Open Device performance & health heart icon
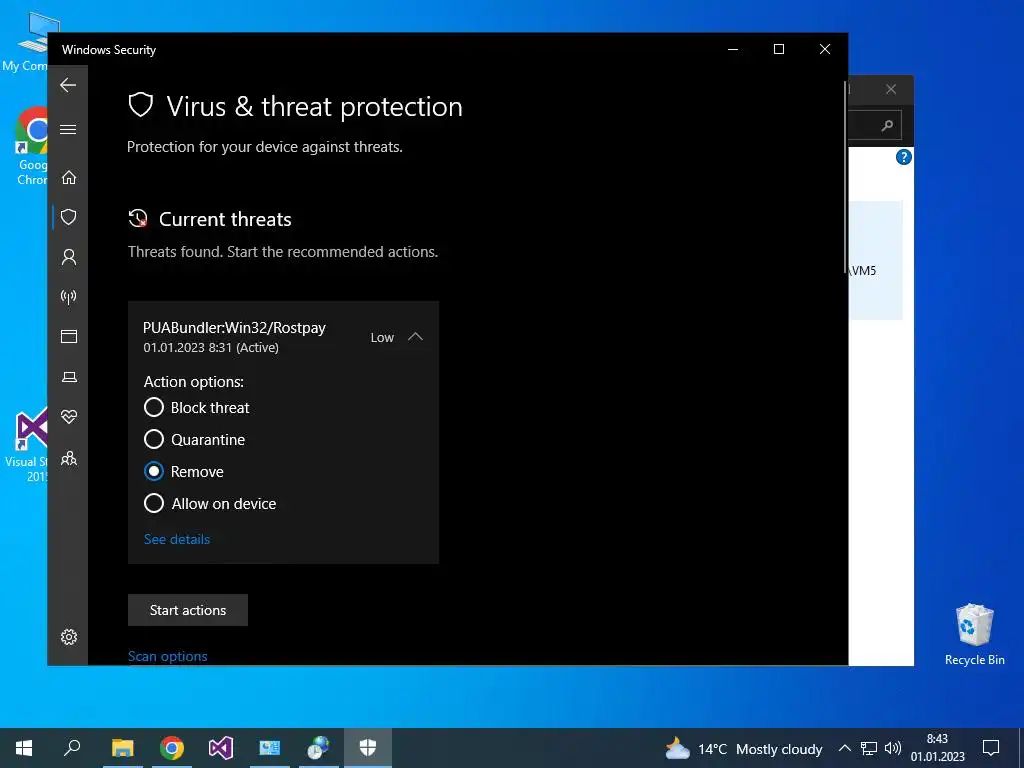1024x768 pixels. click(x=69, y=417)
